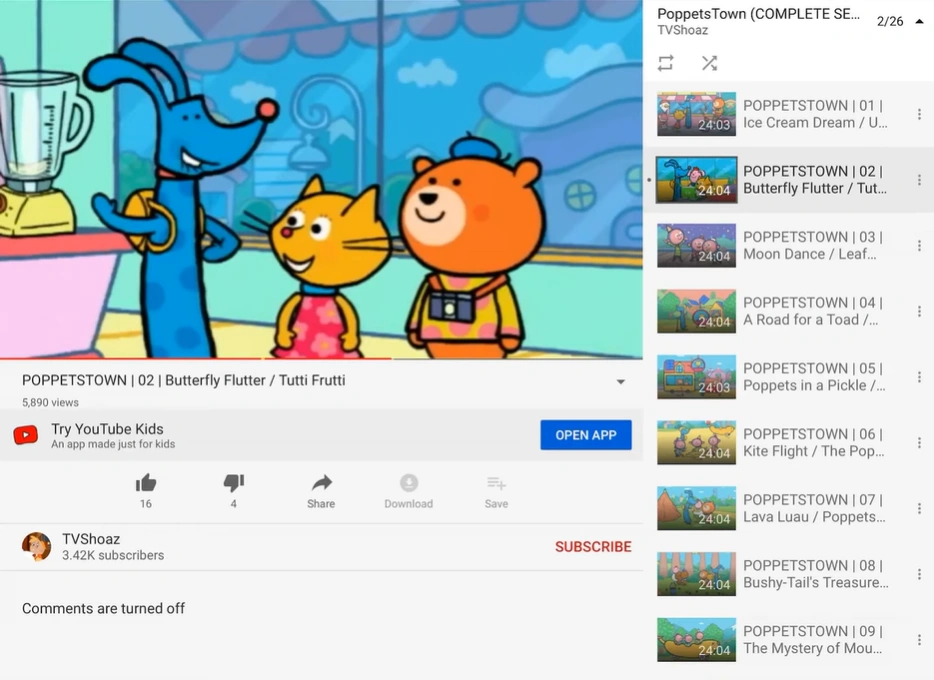
Task: Click the '5,890 views' text
Action: click(50, 403)
